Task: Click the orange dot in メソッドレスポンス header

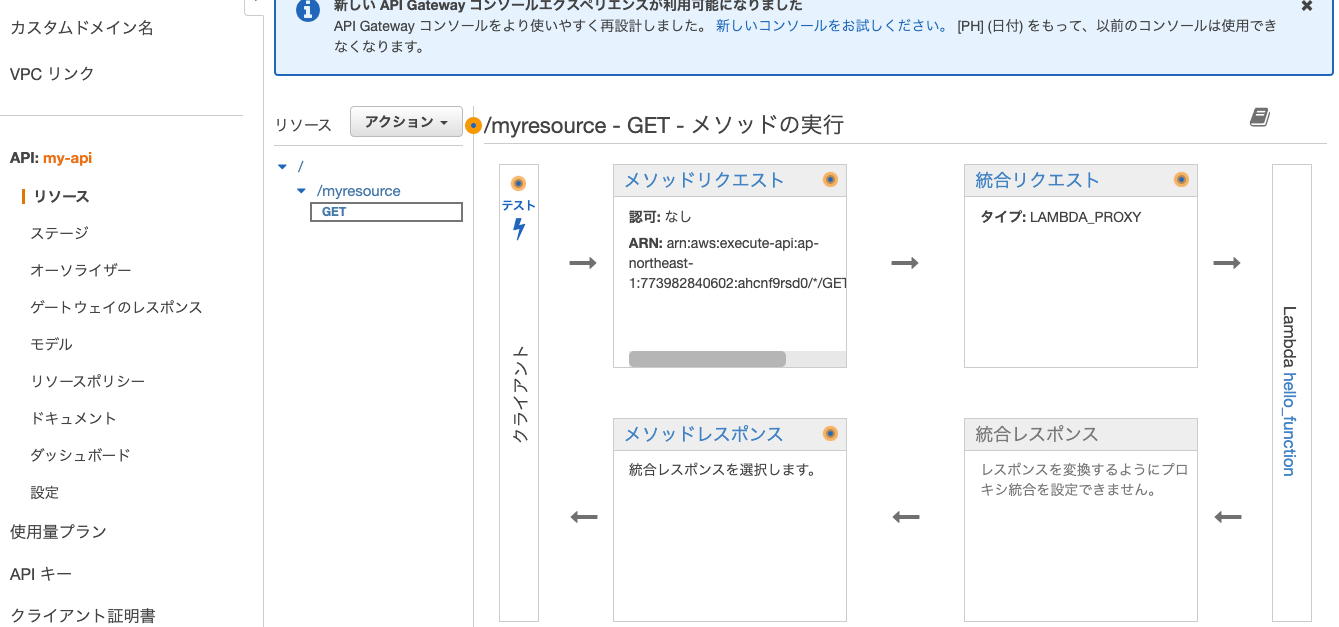Action: coord(830,434)
